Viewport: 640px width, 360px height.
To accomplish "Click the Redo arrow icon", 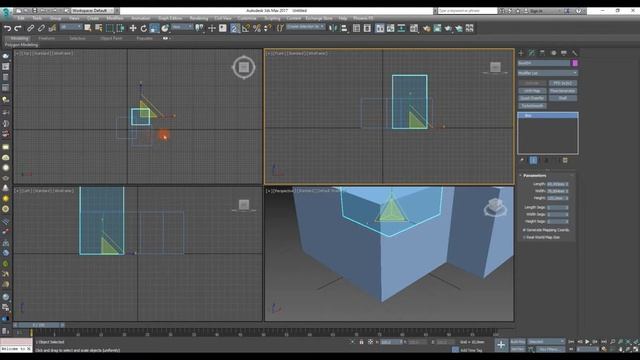I will point(18,28).
